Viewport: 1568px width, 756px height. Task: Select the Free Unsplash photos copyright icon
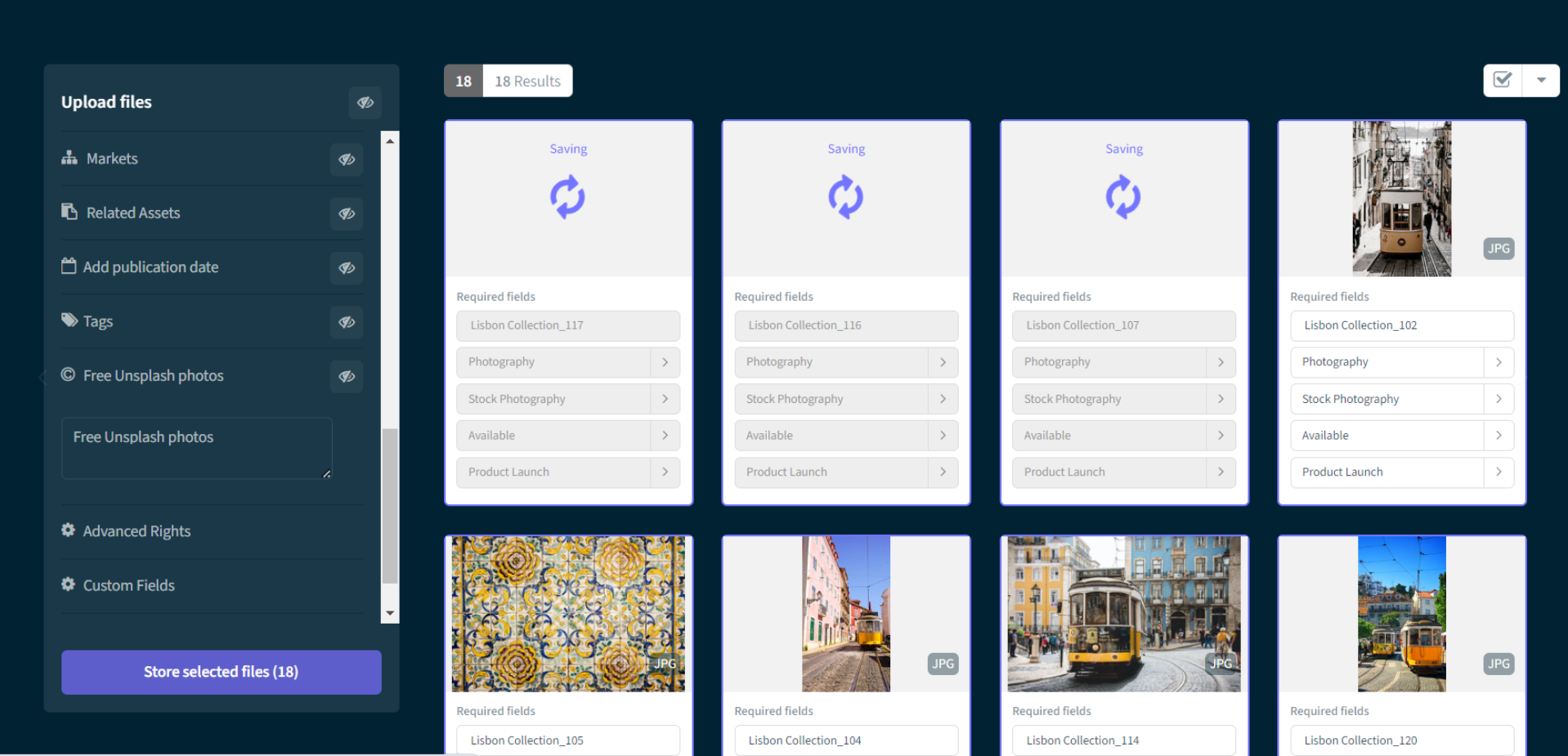point(69,375)
